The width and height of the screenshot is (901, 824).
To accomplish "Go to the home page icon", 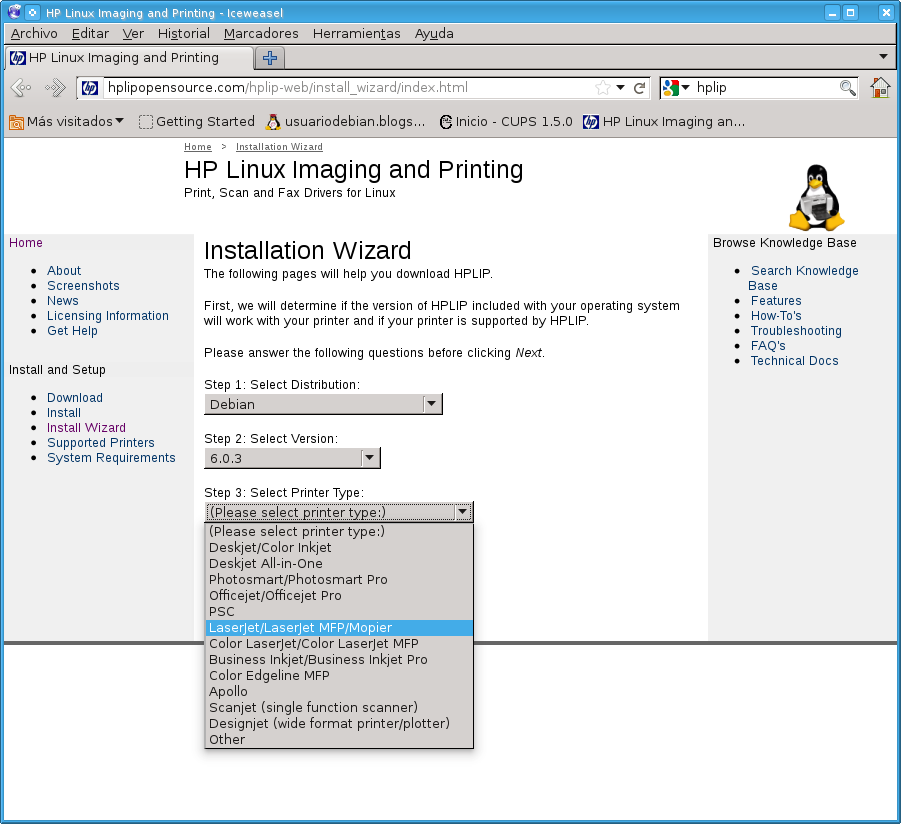I will coord(880,87).
